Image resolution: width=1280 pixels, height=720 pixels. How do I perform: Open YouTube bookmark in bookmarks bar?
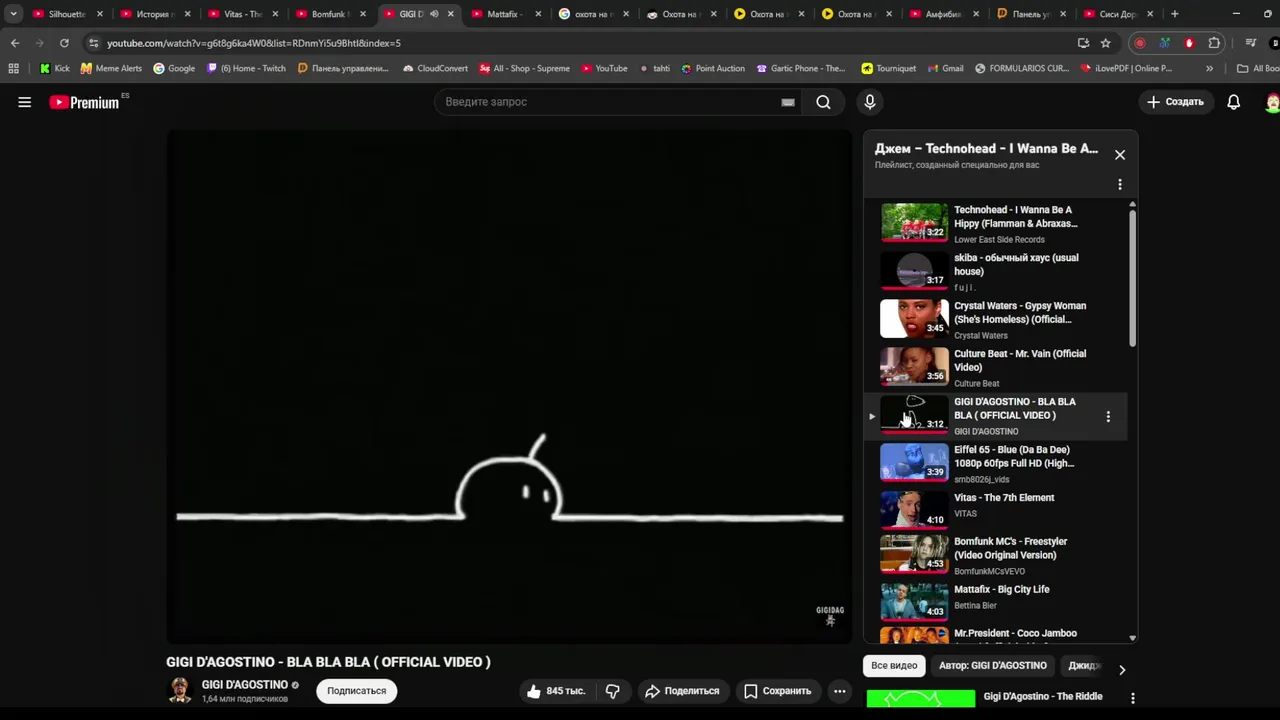pyautogui.click(x=603, y=68)
